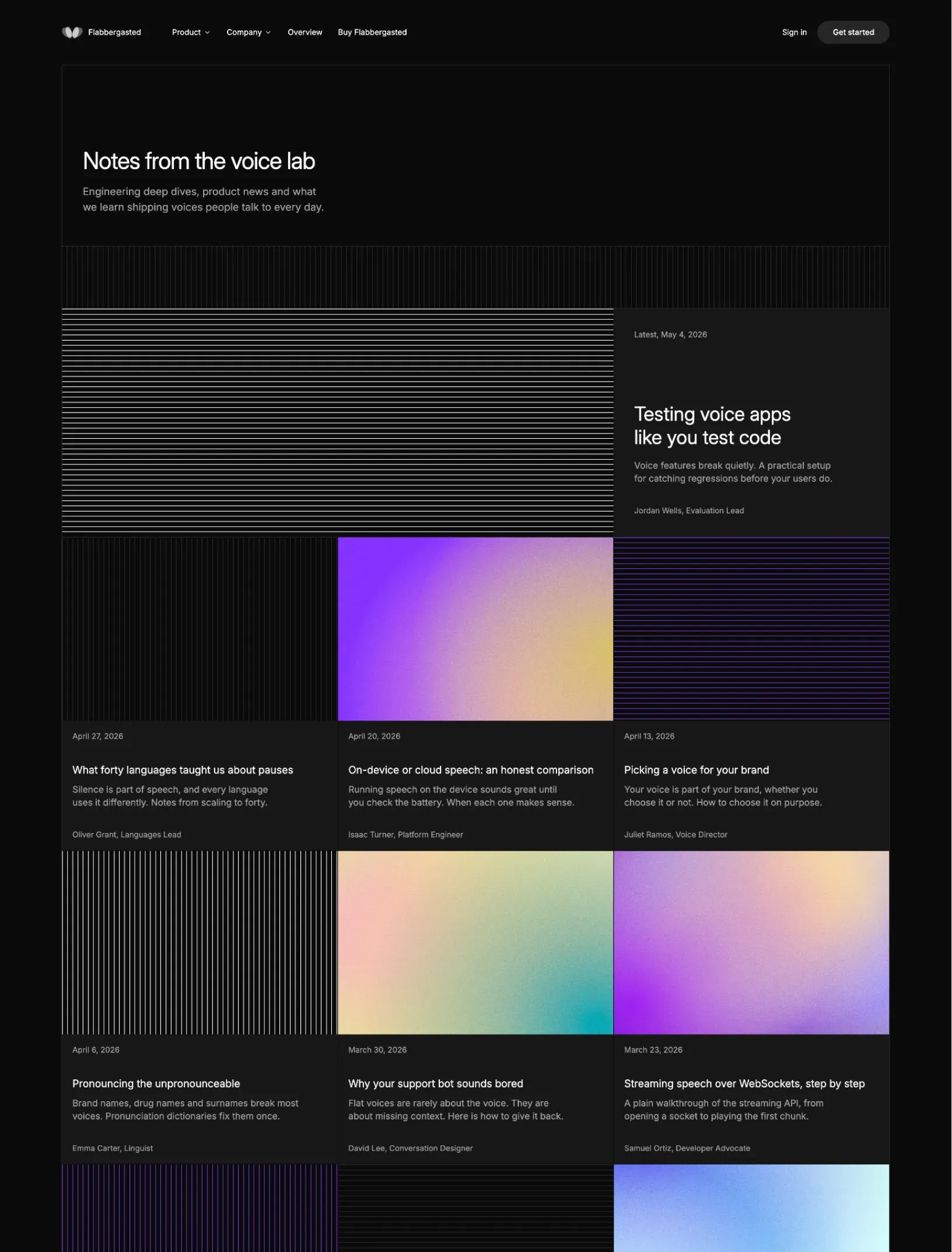This screenshot has height=1252, width=952.
Task: Open the purple-peach gradient March 23 thumbnail
Action: (x=751, y=942)
